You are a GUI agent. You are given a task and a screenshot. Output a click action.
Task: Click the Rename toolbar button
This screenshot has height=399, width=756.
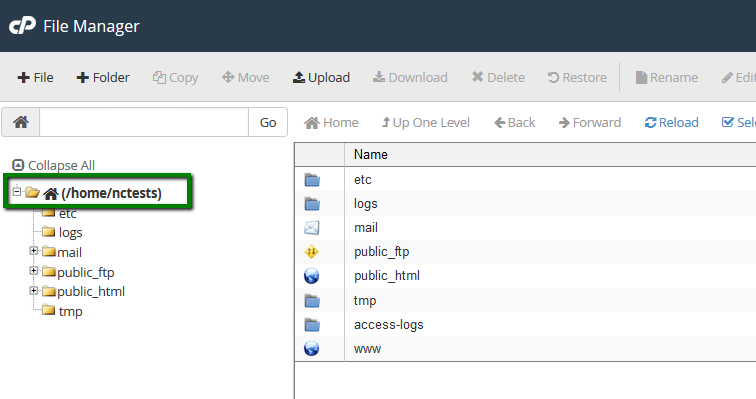point(667,78)
